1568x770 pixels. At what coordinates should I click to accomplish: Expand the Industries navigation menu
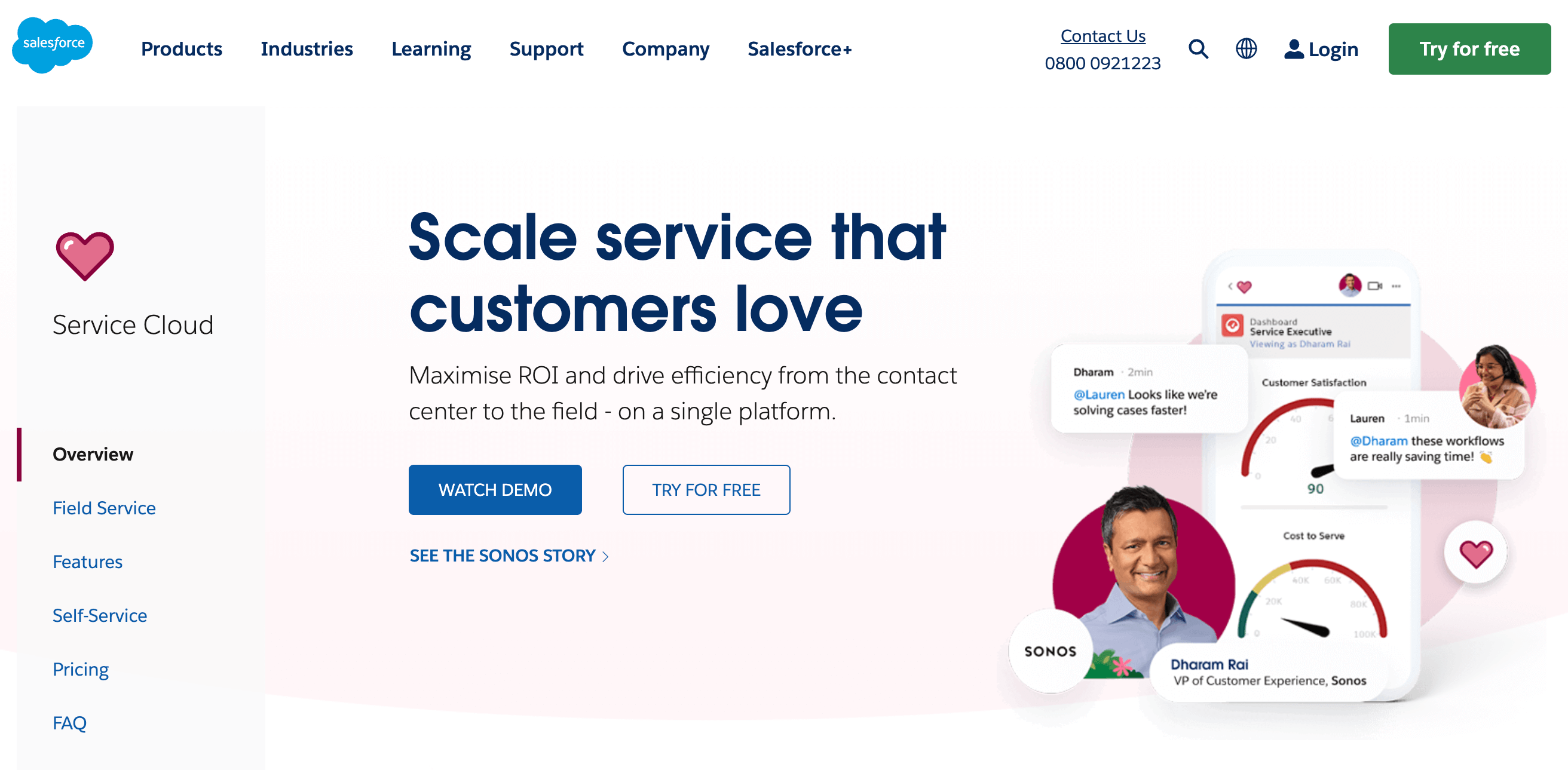coord(307,49)
